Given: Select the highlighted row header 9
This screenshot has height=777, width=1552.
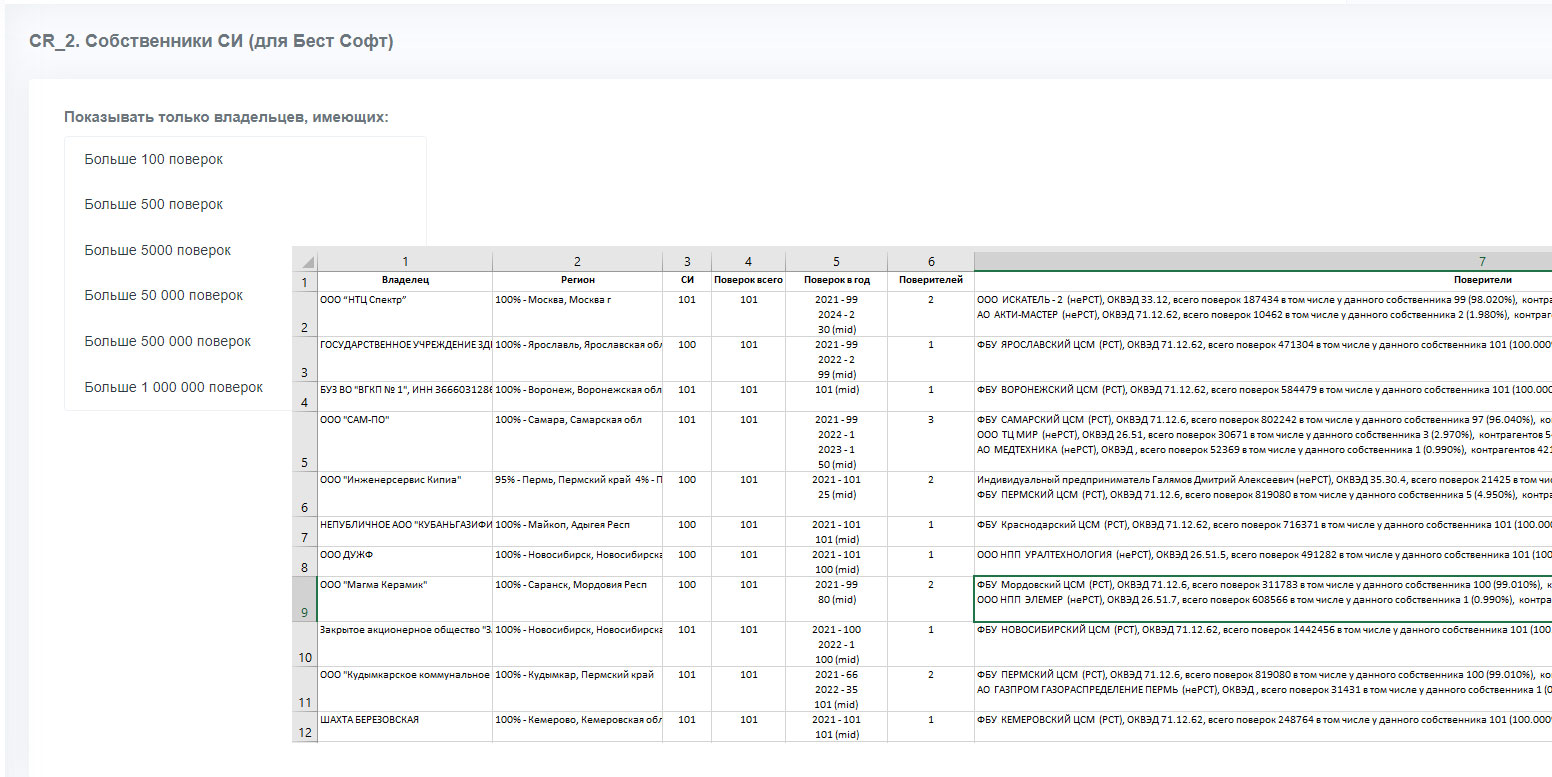Looking at the screenshot, I should coord(305,599).
